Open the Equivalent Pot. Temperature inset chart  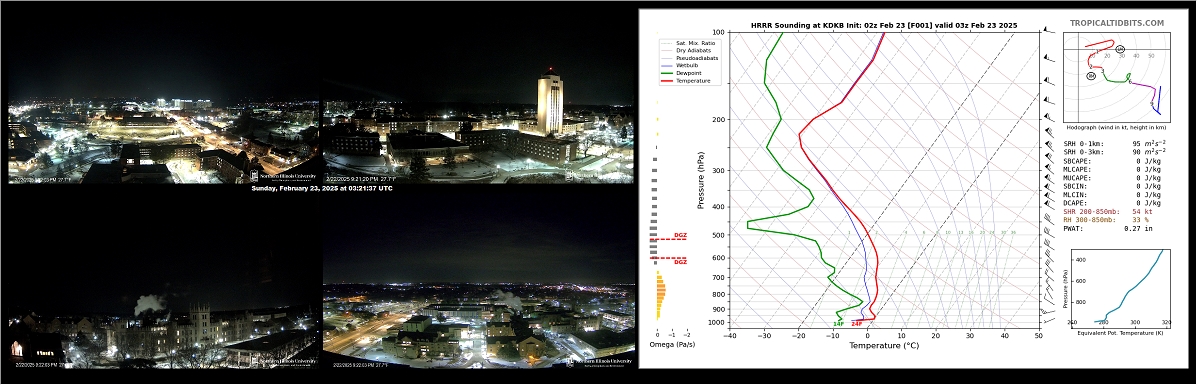point(1117,291)
